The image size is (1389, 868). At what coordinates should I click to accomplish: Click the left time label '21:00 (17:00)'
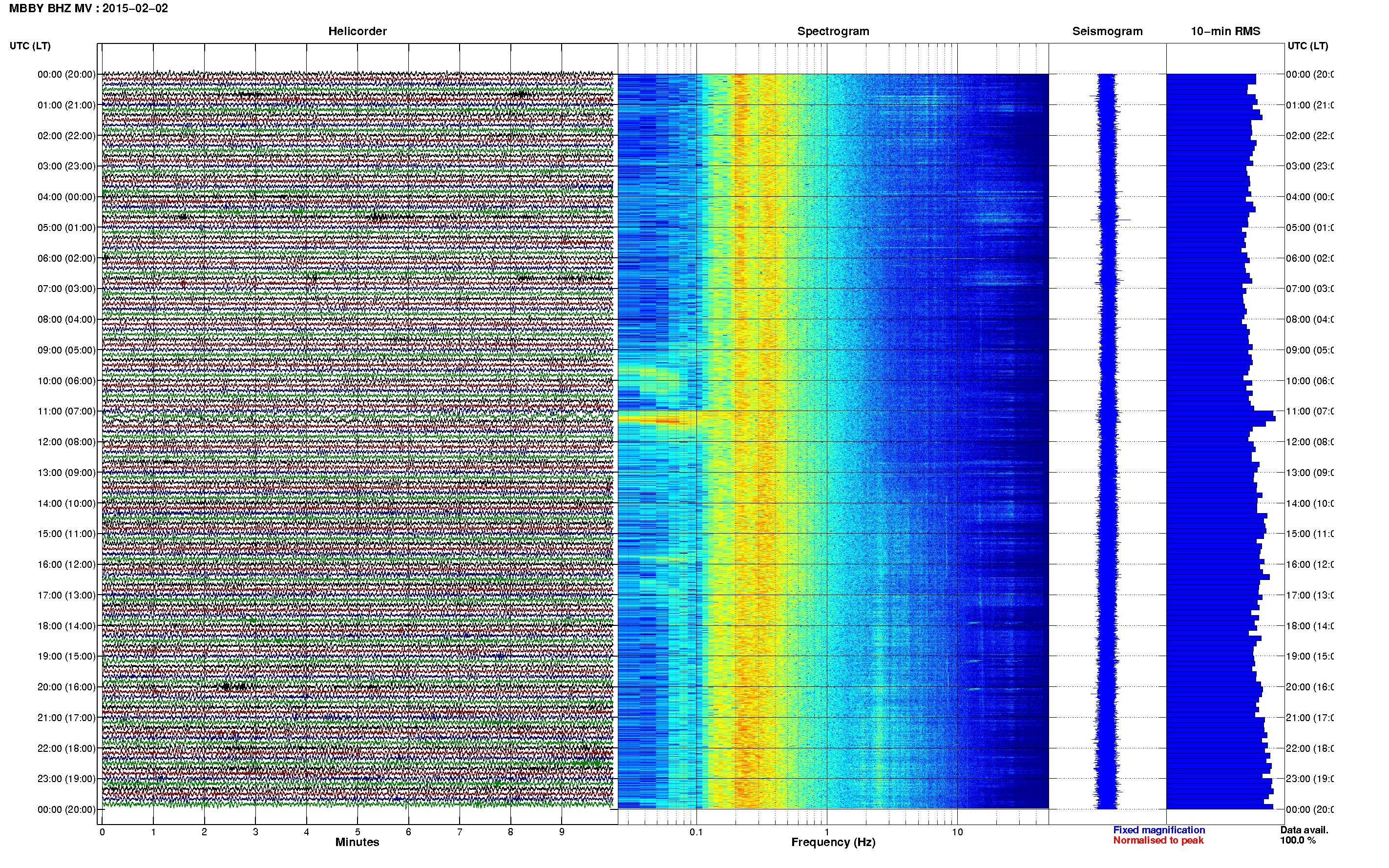pos(66,718)
